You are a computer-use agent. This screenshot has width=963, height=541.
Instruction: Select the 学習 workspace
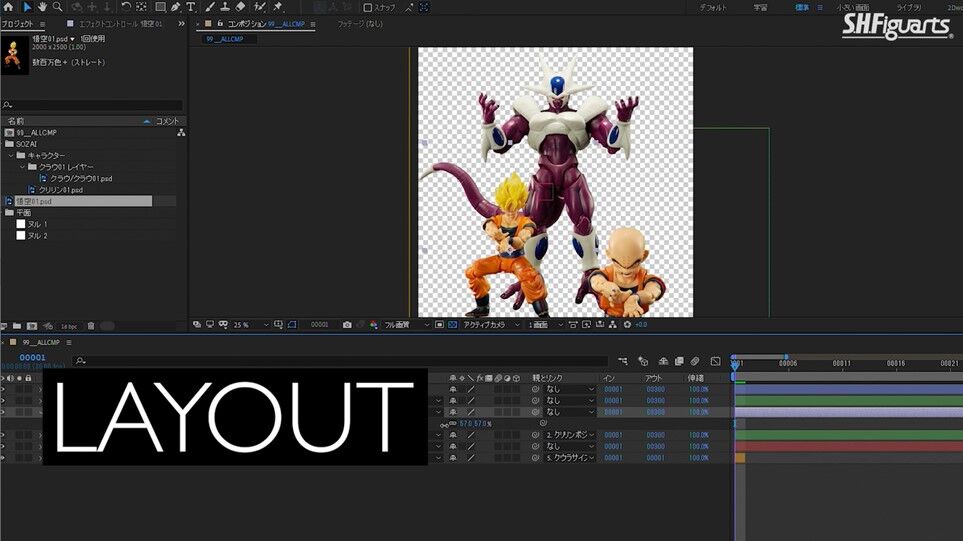point(760,7)
